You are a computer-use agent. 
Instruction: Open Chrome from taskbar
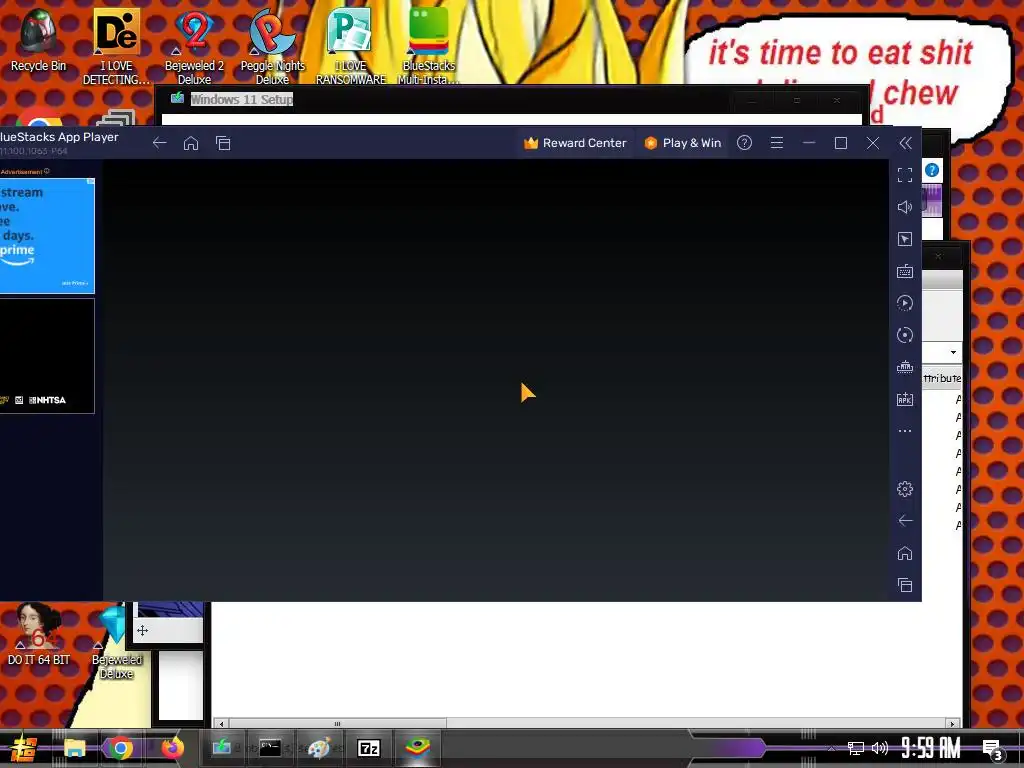click(120, 748)
